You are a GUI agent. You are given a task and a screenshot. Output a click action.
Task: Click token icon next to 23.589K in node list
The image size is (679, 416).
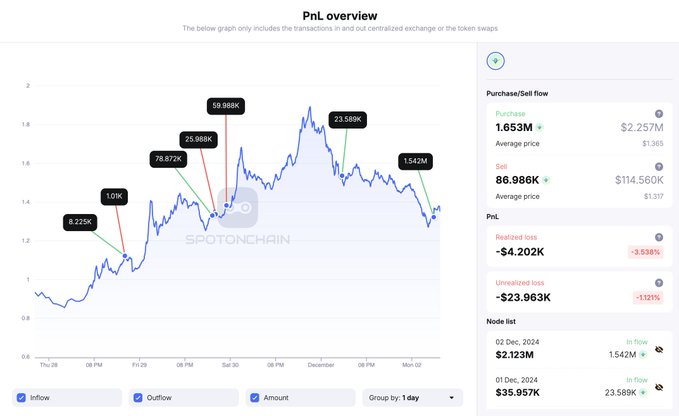pyautogui.click(x=643, y=393)
